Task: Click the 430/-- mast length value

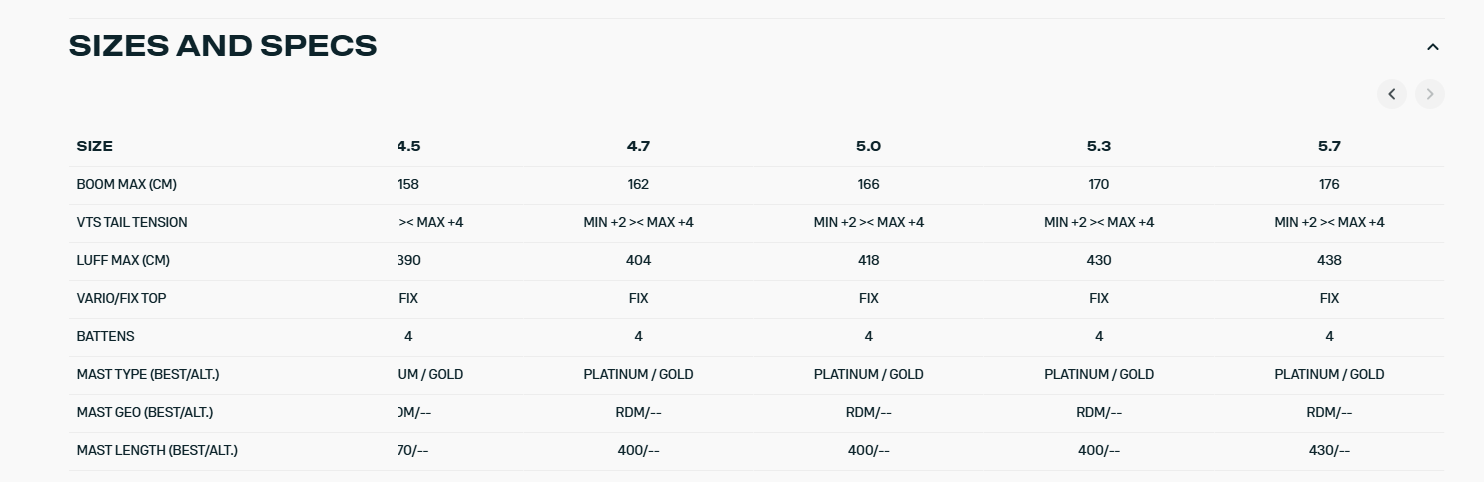Action: coord(1329,450)
